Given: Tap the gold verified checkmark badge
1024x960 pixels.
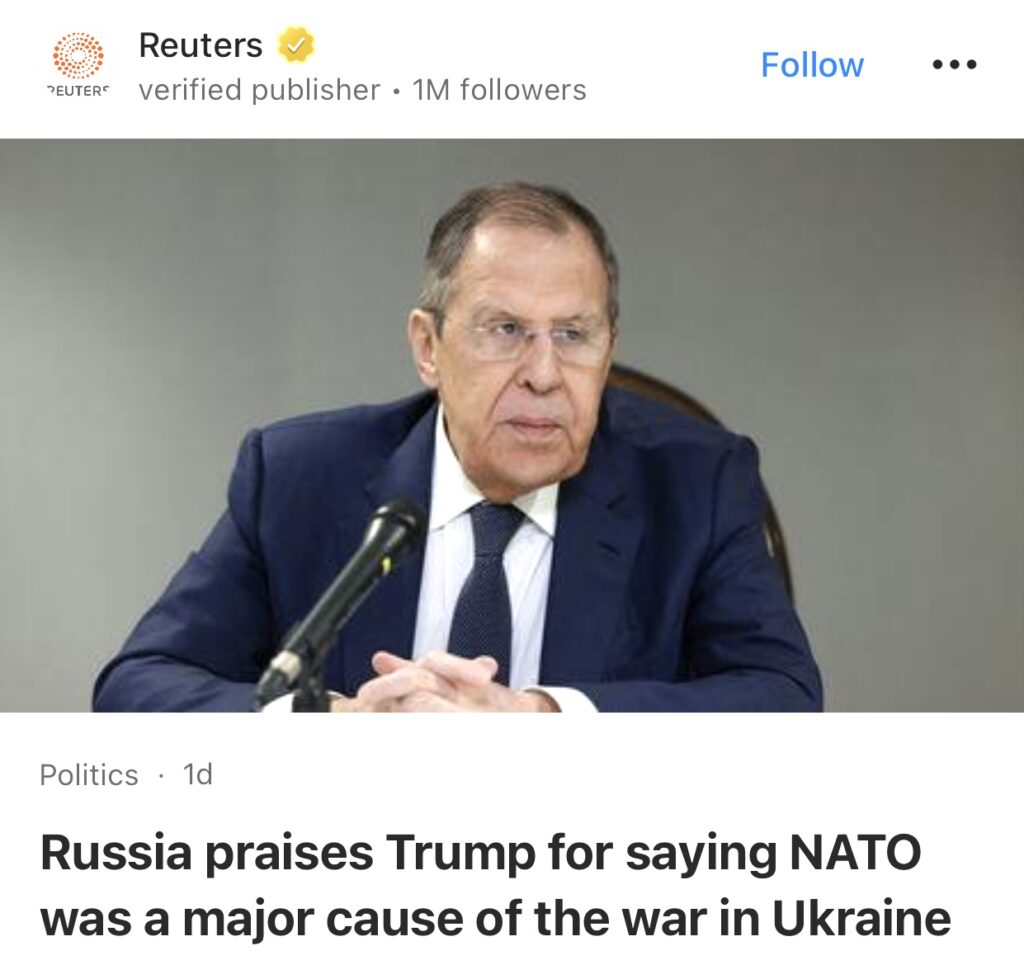Looking at the screenshot, I should (296, 45).
